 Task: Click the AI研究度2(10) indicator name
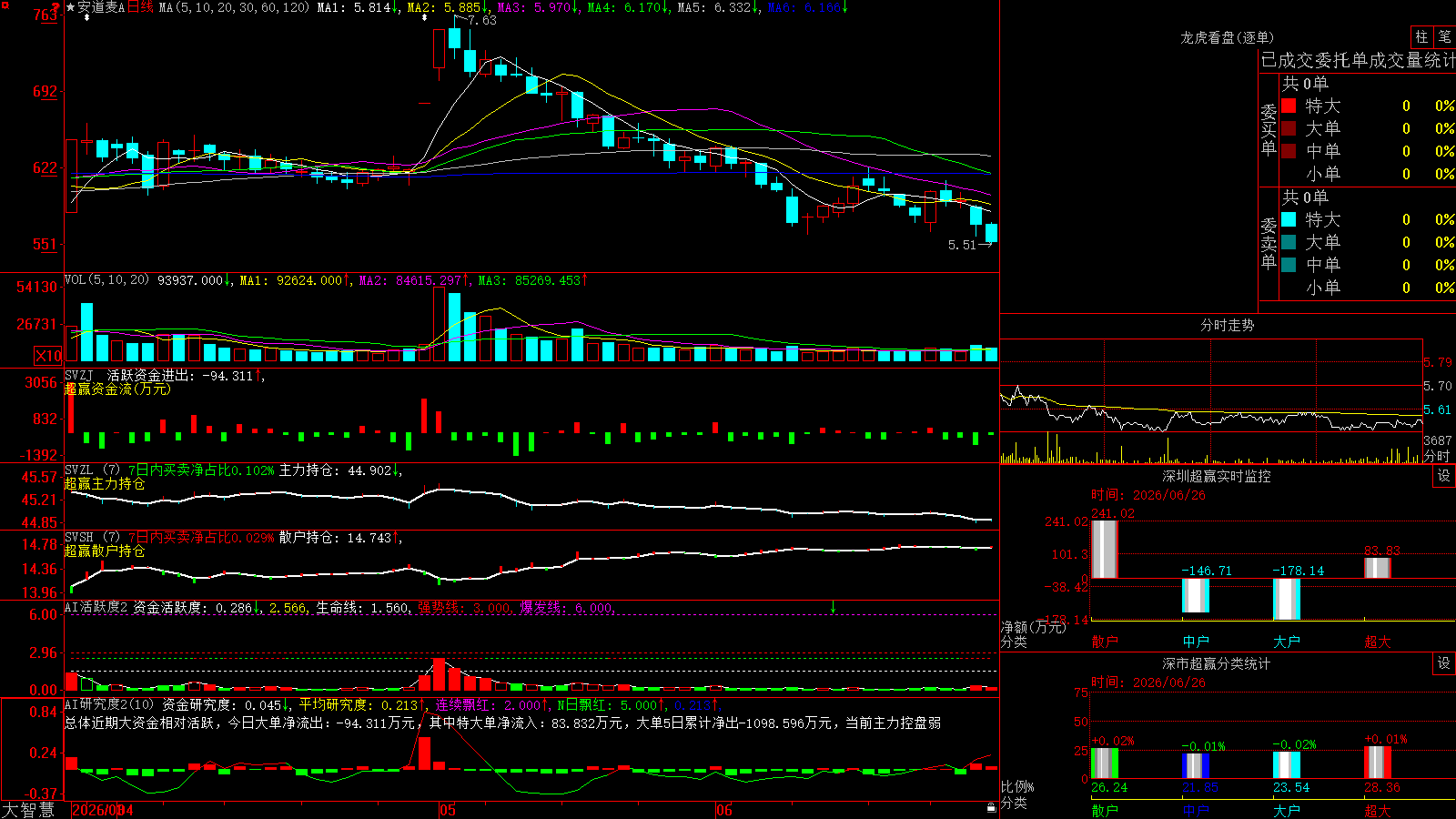pyautogui.click(x=109, y=704)
